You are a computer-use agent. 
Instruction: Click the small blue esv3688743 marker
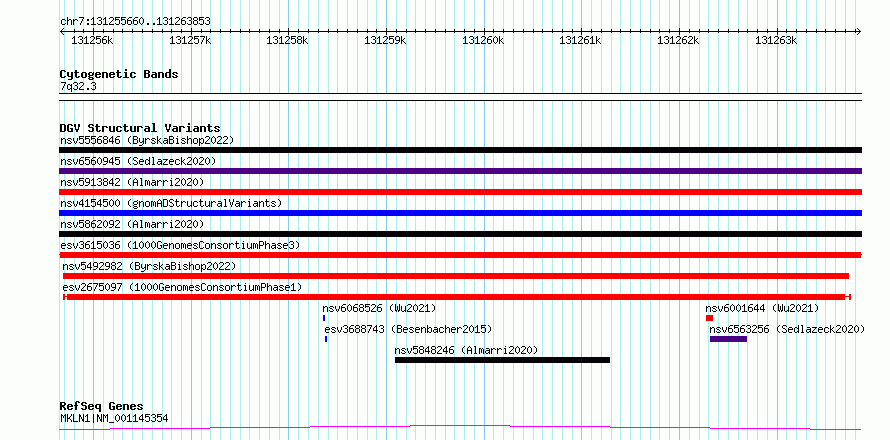tap(326, 339)
